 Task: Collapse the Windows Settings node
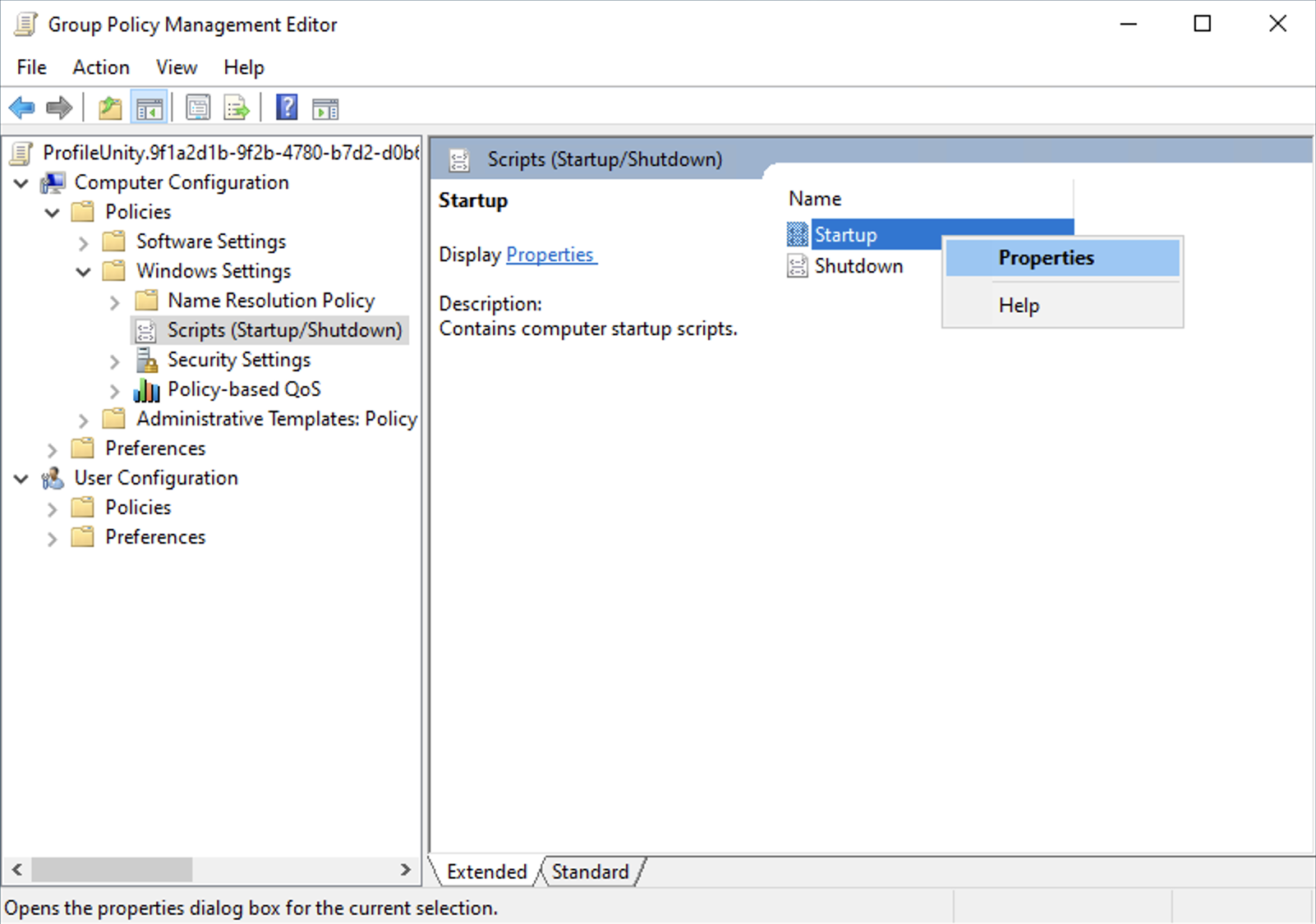(x=83, y=272)
